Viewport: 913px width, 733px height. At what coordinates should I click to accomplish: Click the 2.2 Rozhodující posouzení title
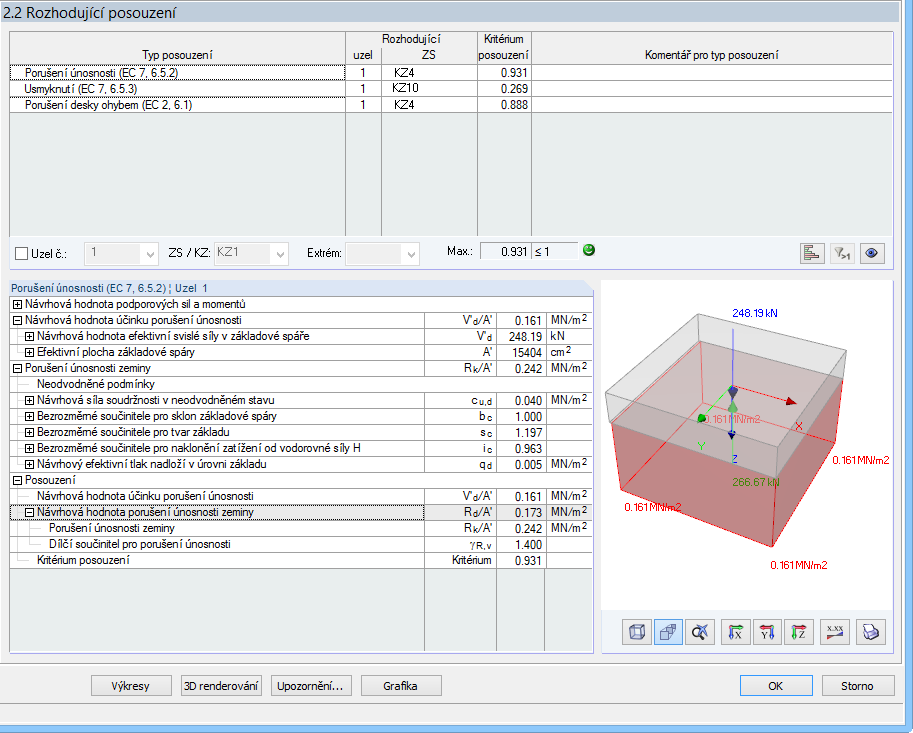(x=90, y=13)
